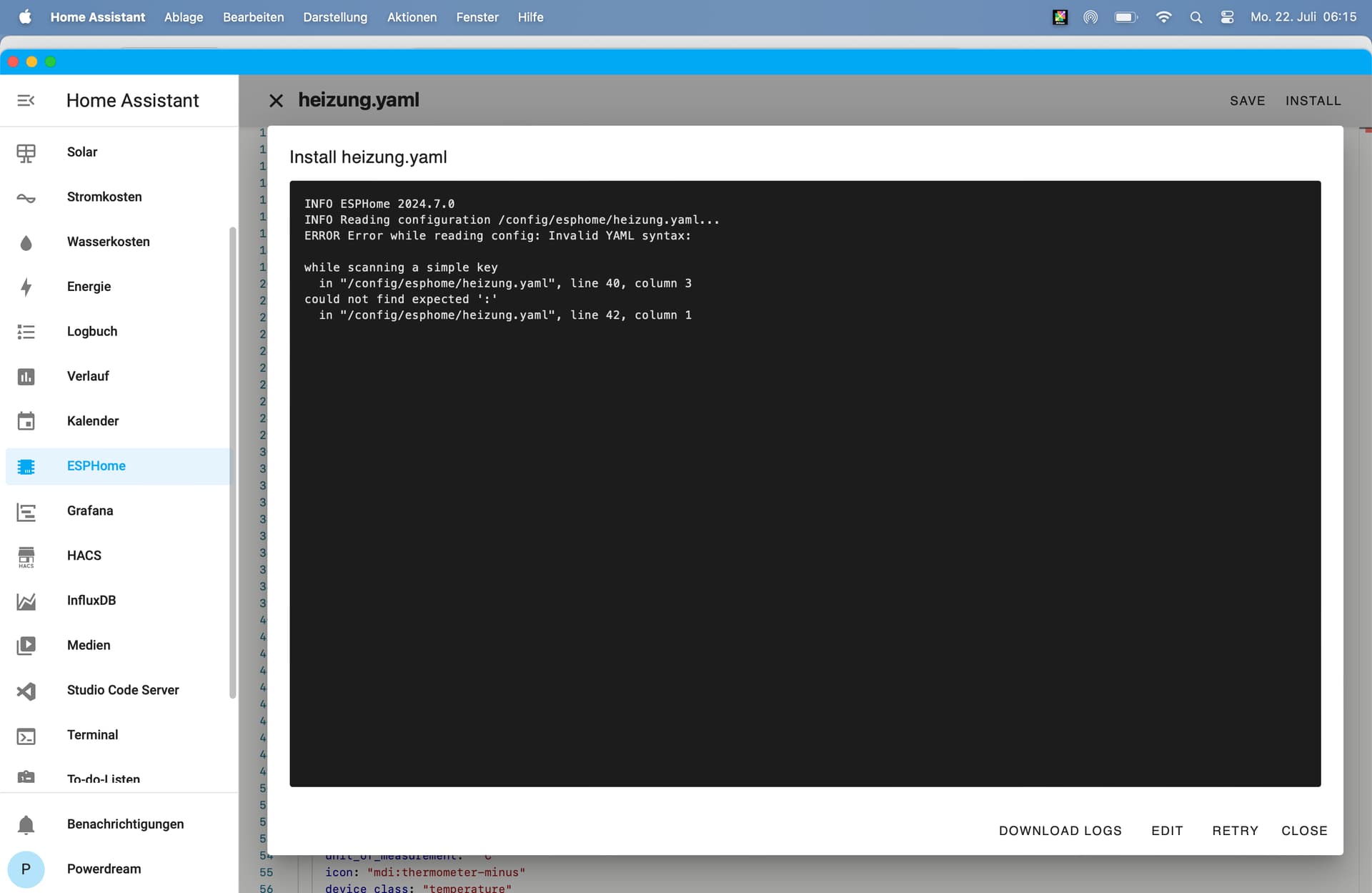The height and width of the screenshot is (893, 1372).
Task: Open the Terminal sidebar icon
Action: tap(26, 736)
